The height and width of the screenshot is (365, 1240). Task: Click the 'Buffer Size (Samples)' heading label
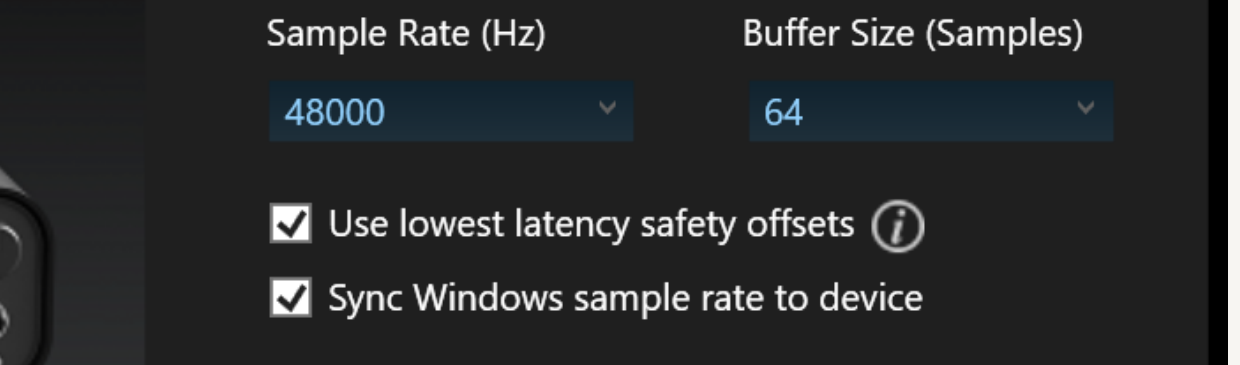(913, 35)
